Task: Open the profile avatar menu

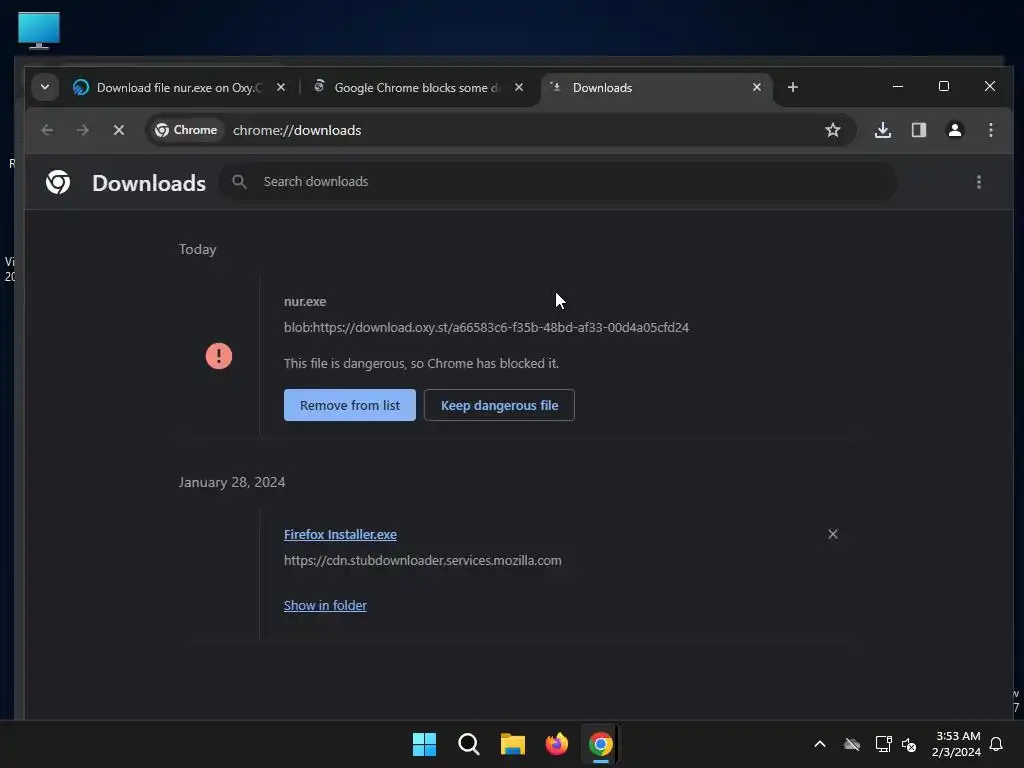Action: (x=955, y=130)
